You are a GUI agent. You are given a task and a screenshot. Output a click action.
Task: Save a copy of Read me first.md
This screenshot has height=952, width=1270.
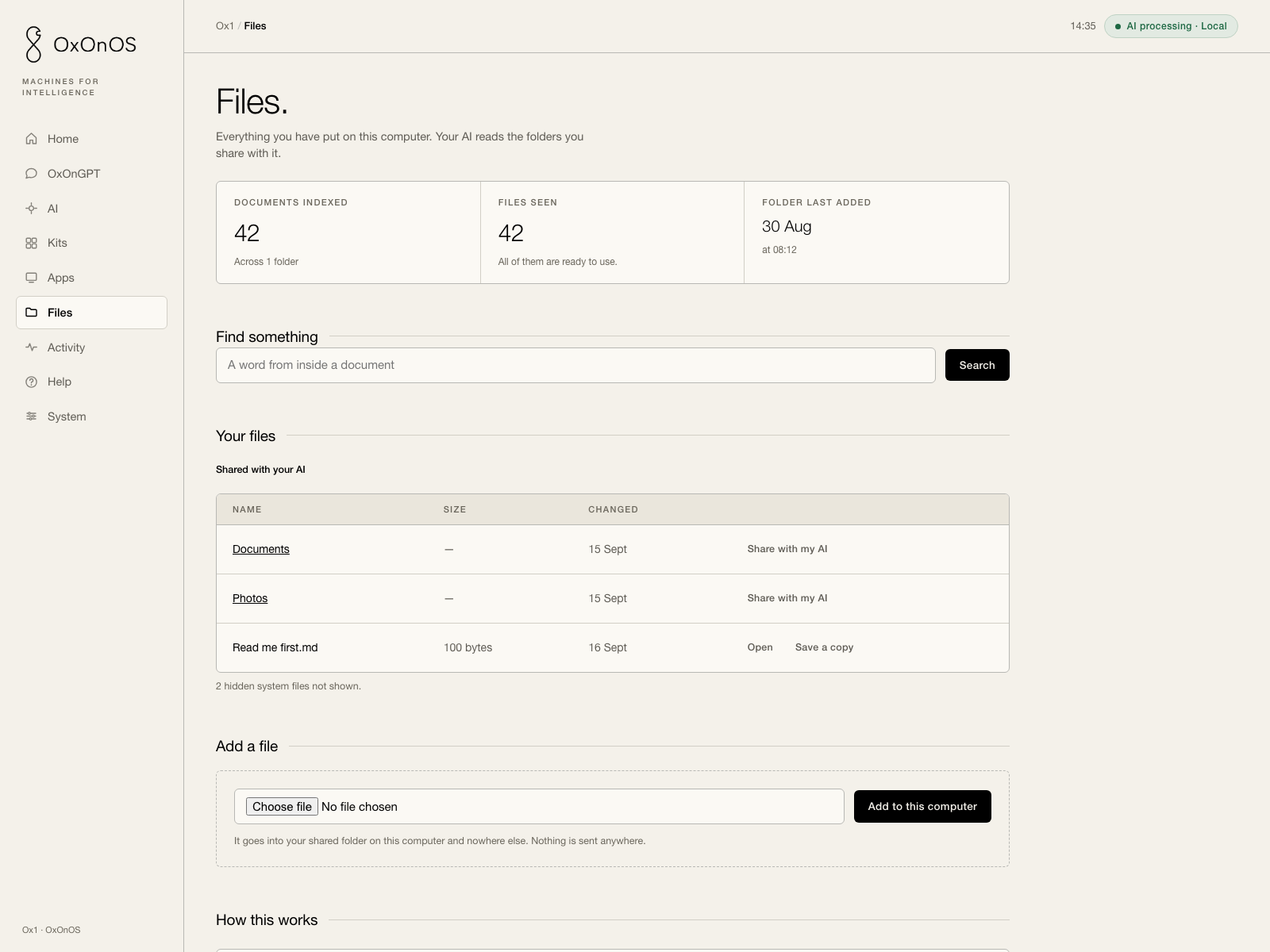(824, 647)
